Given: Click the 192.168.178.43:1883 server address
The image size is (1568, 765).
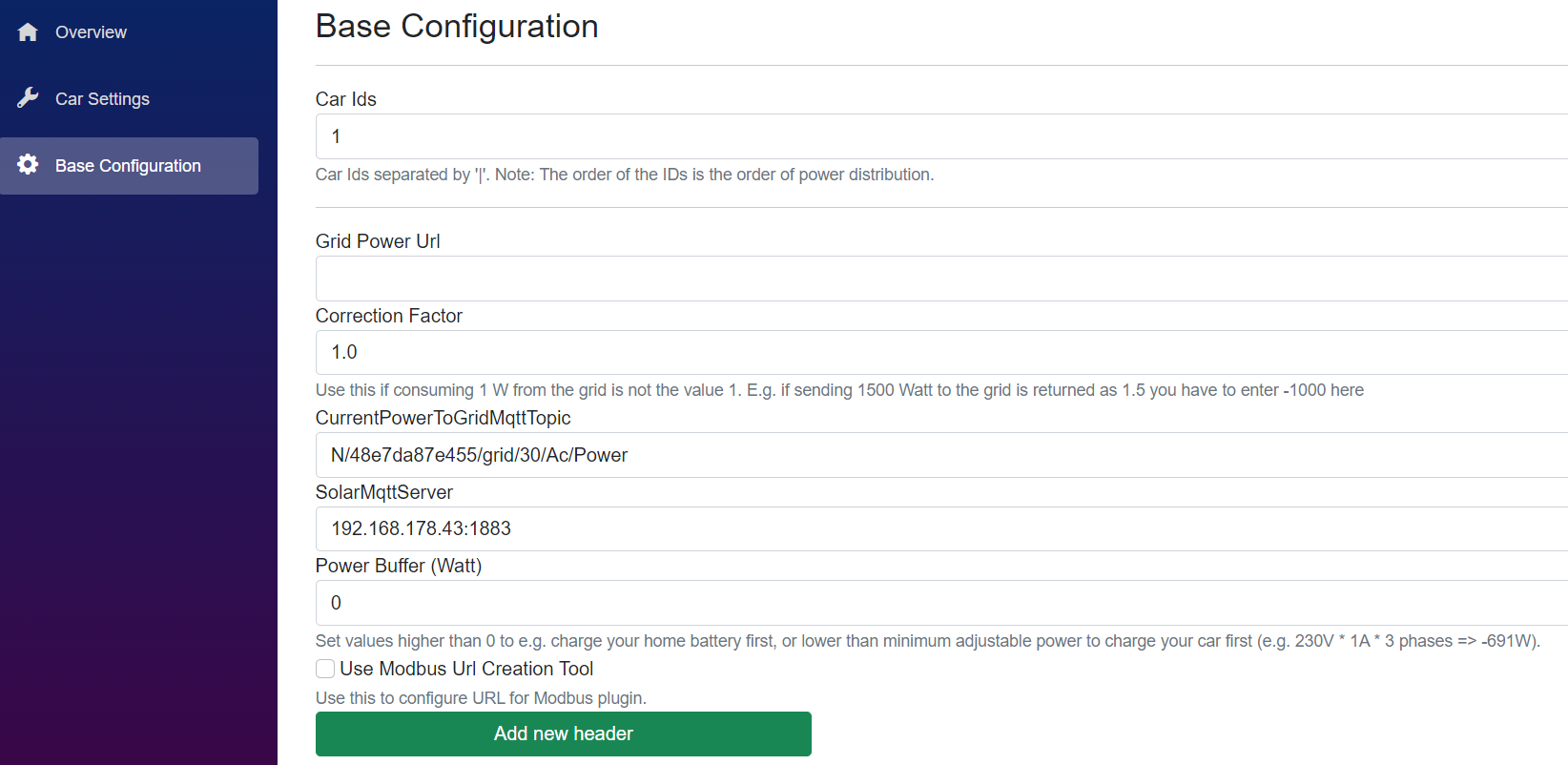Looking at the screenshot, I should 421,528.
